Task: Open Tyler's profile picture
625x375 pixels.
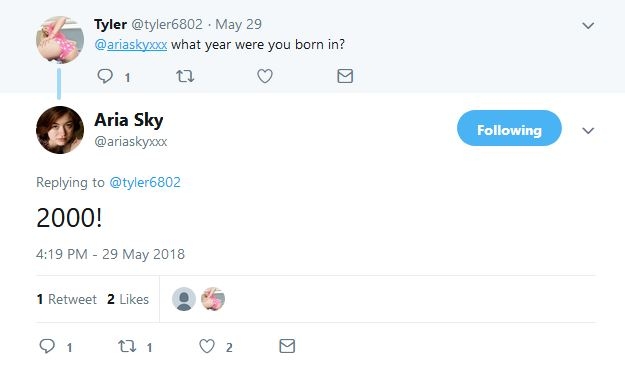Action: point(60,39)
